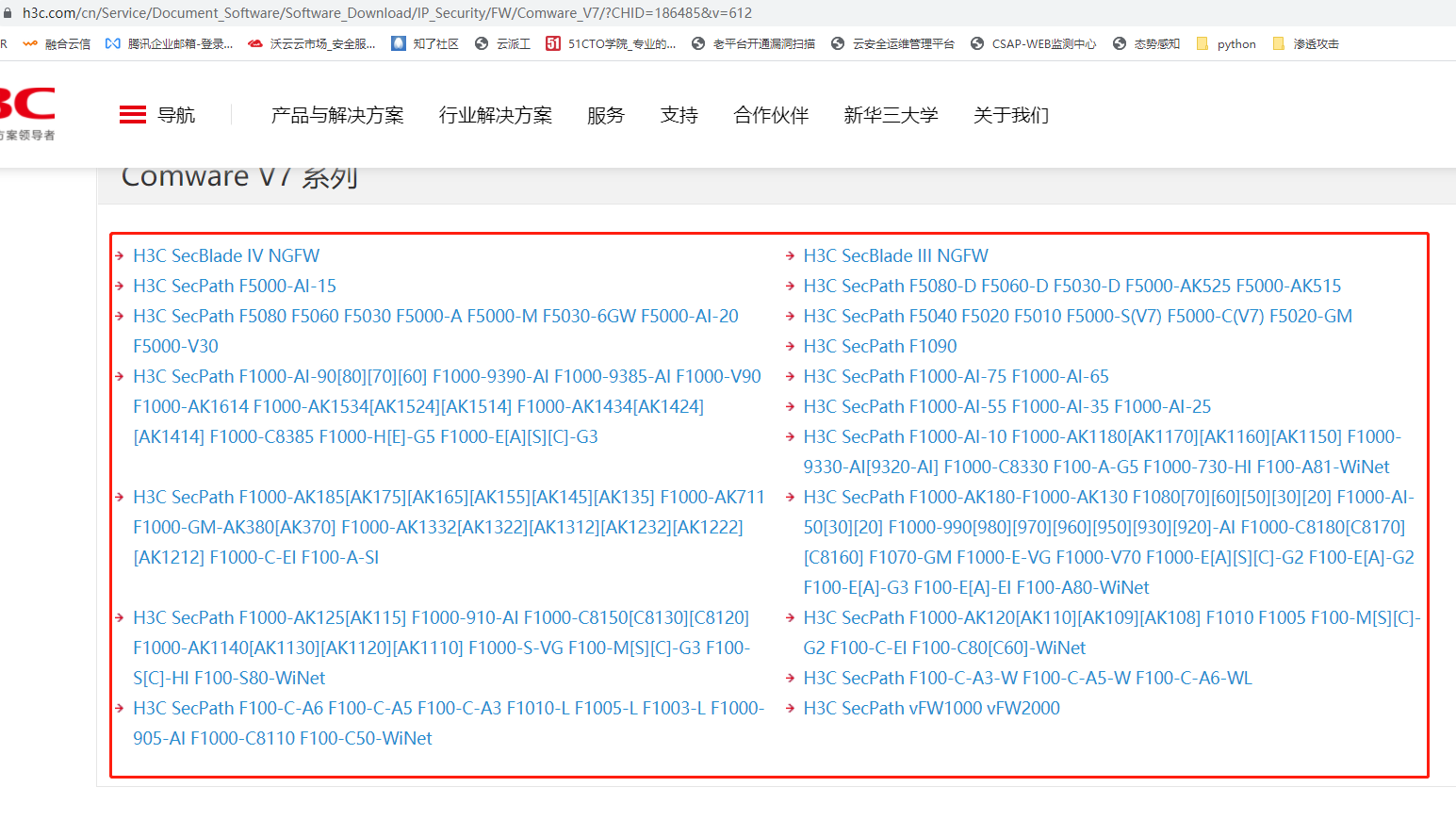This screenshot has height=820, width=1456.
Task: Open SecPath F1000-AI-75 F1000-AI-65 link
Action: (956, 376)
